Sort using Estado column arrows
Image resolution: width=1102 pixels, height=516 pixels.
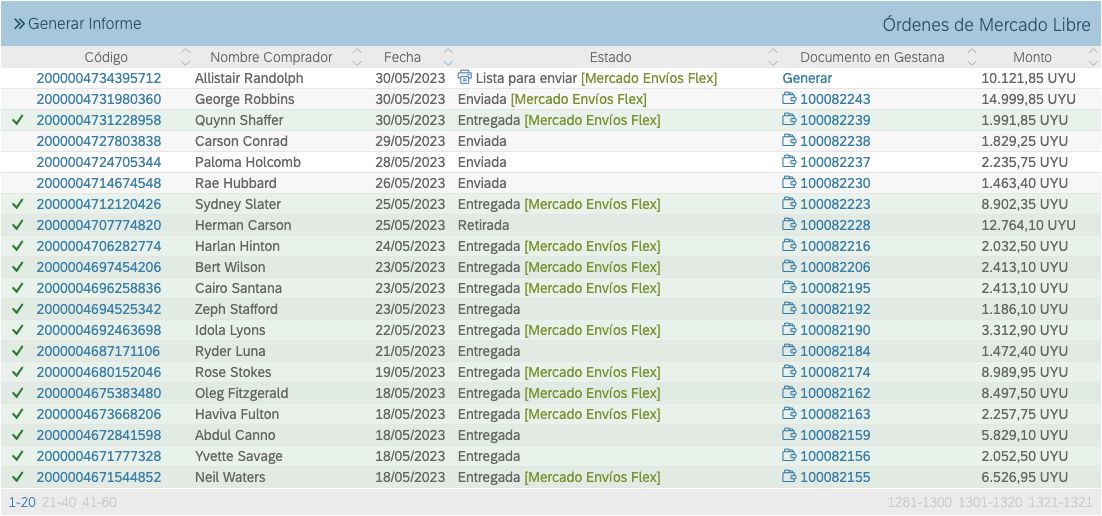click(772, 57)
